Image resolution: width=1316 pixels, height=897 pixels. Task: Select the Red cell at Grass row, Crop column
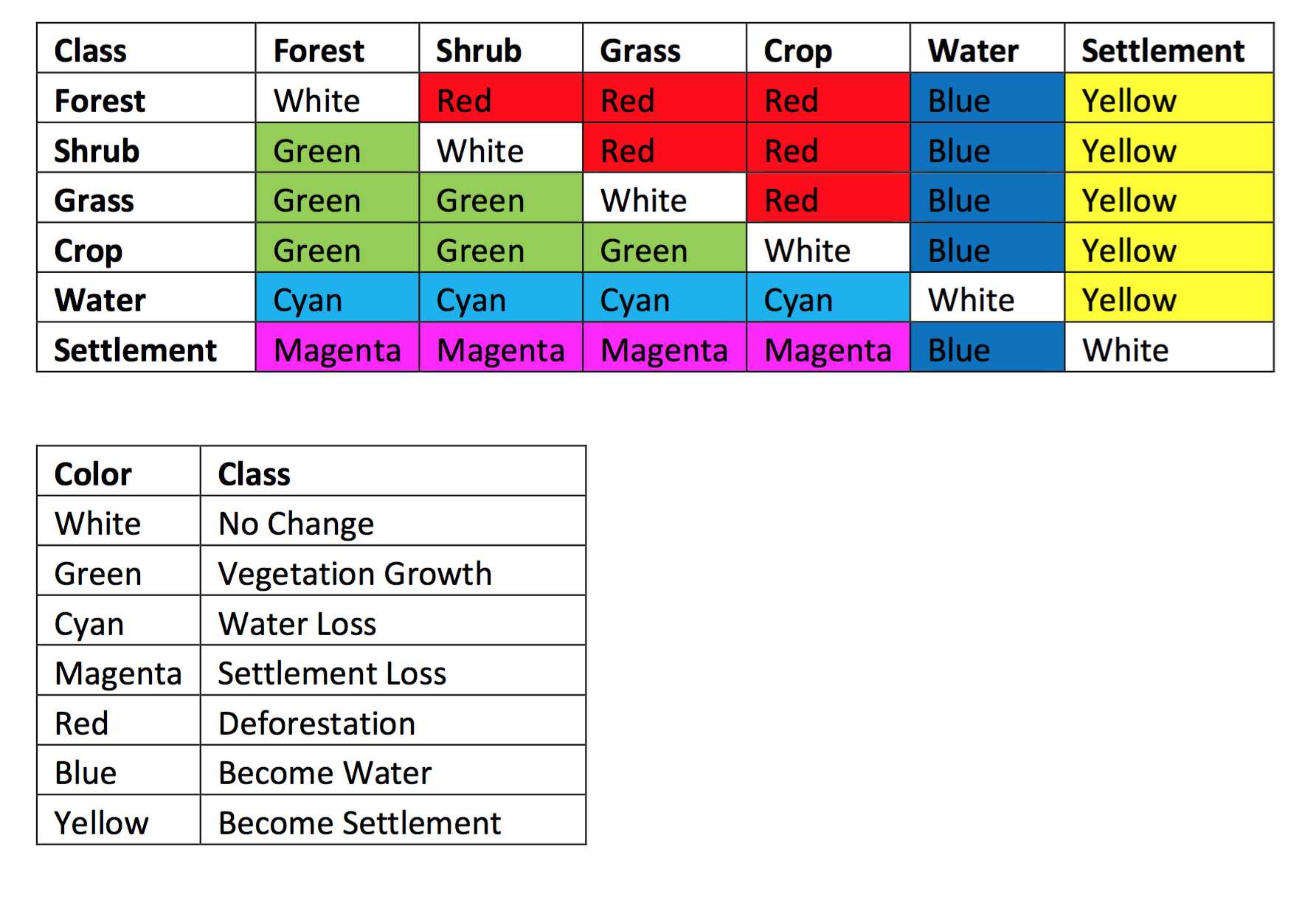pyautogui.click(x=828, y=198)
